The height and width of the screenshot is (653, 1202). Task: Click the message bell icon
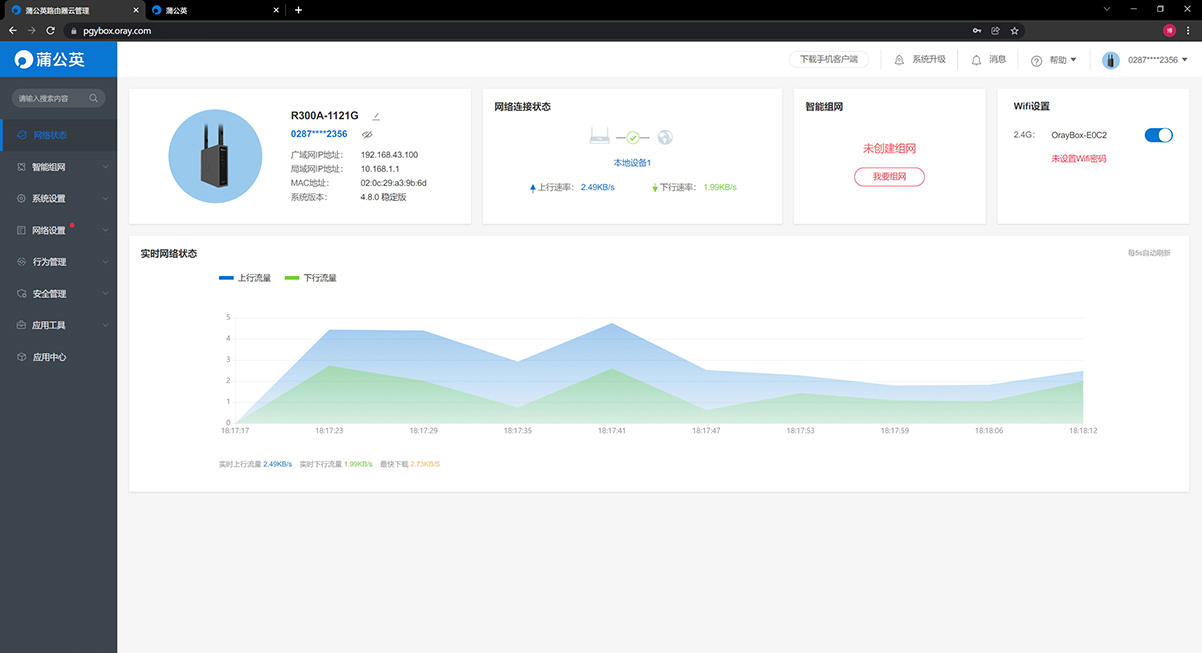976,60
